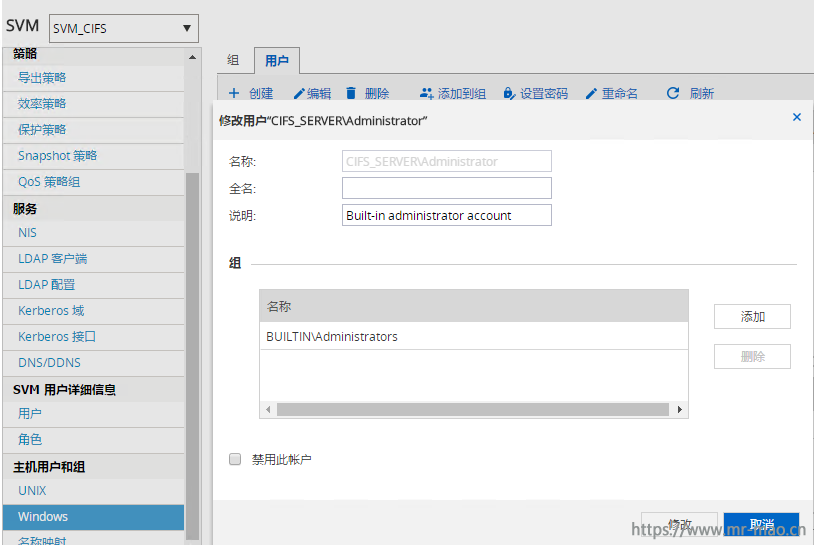Click the Set password lock icon
Screen dimensions: 814x545
pos(509,93)
